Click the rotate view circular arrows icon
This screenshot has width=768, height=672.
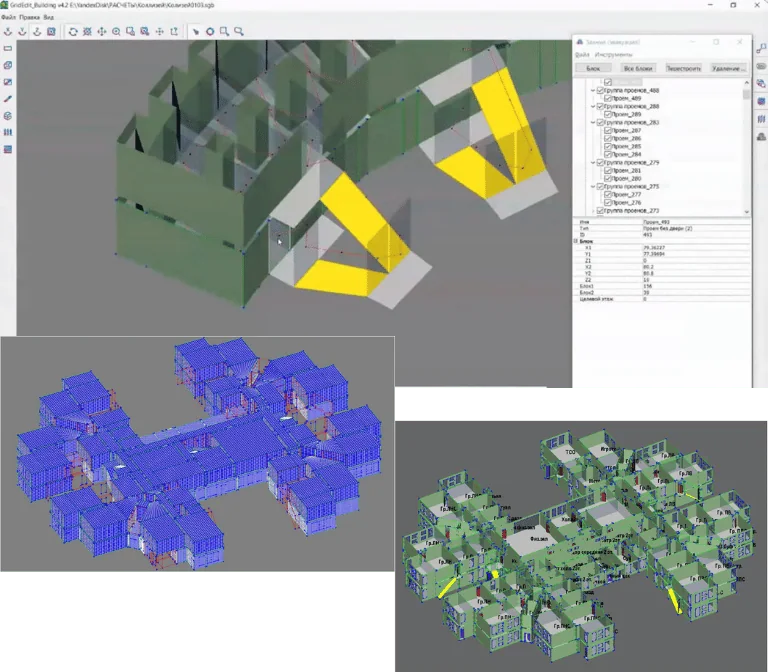click(73, 31)
